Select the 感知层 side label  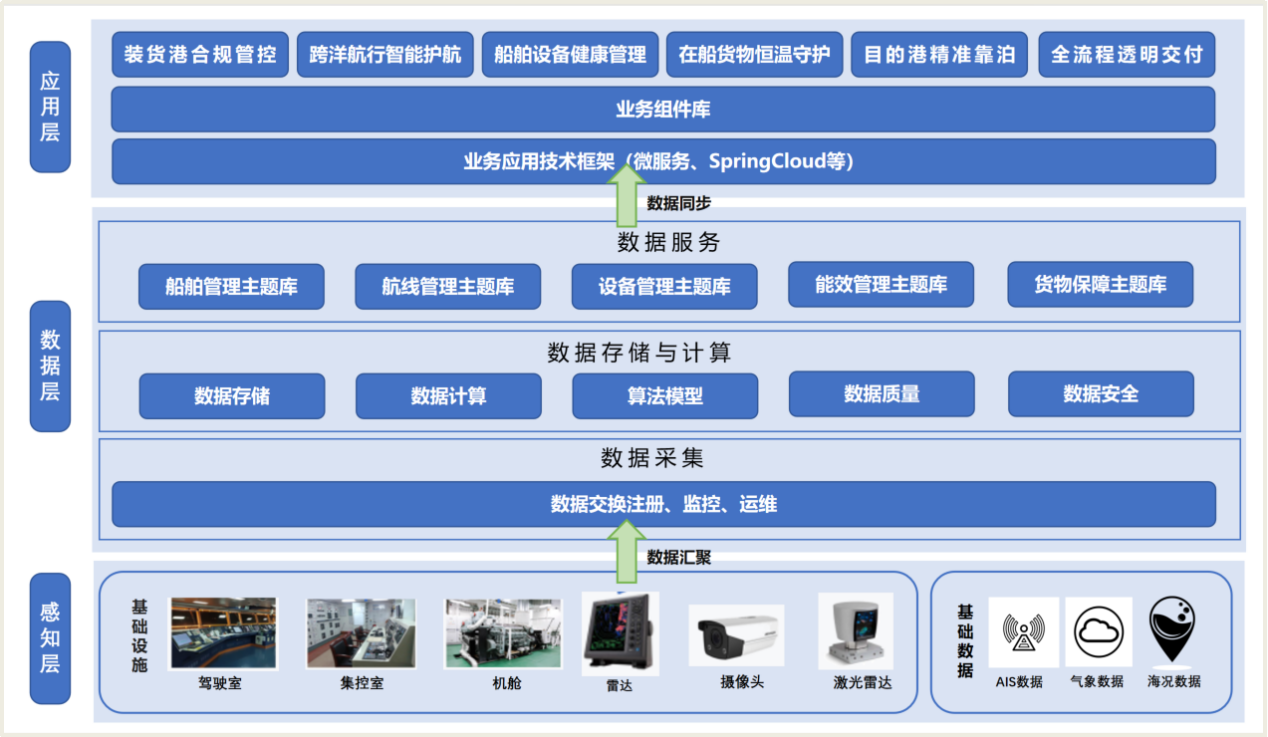50,637
